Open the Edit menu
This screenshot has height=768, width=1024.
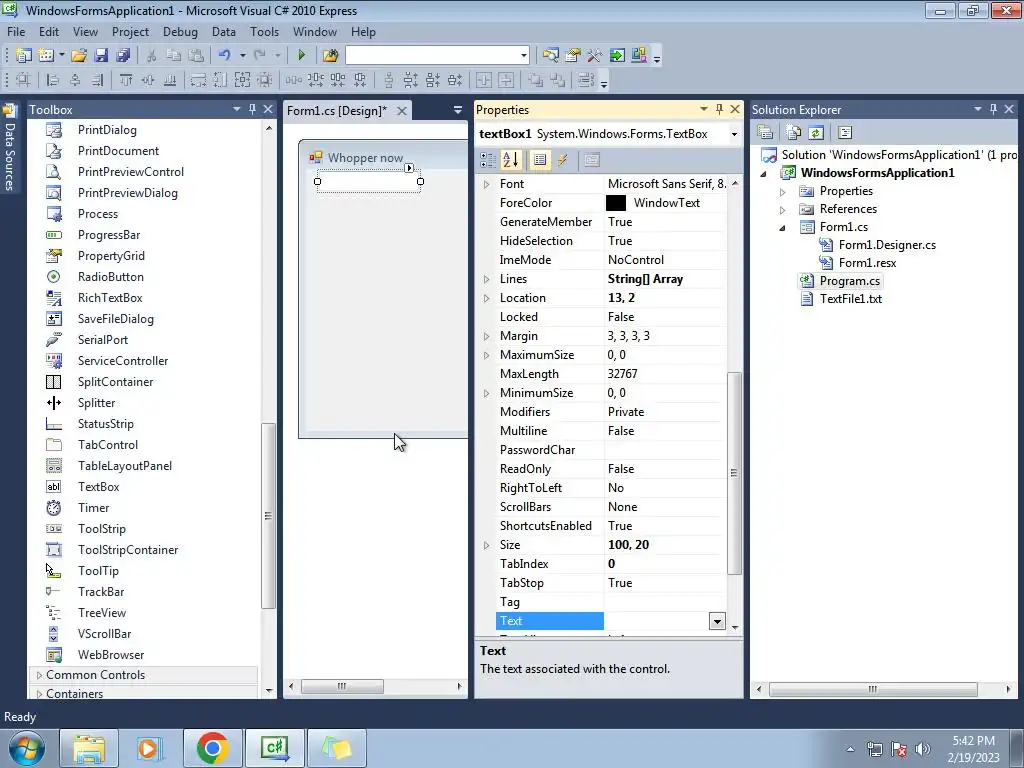[48, 31]
